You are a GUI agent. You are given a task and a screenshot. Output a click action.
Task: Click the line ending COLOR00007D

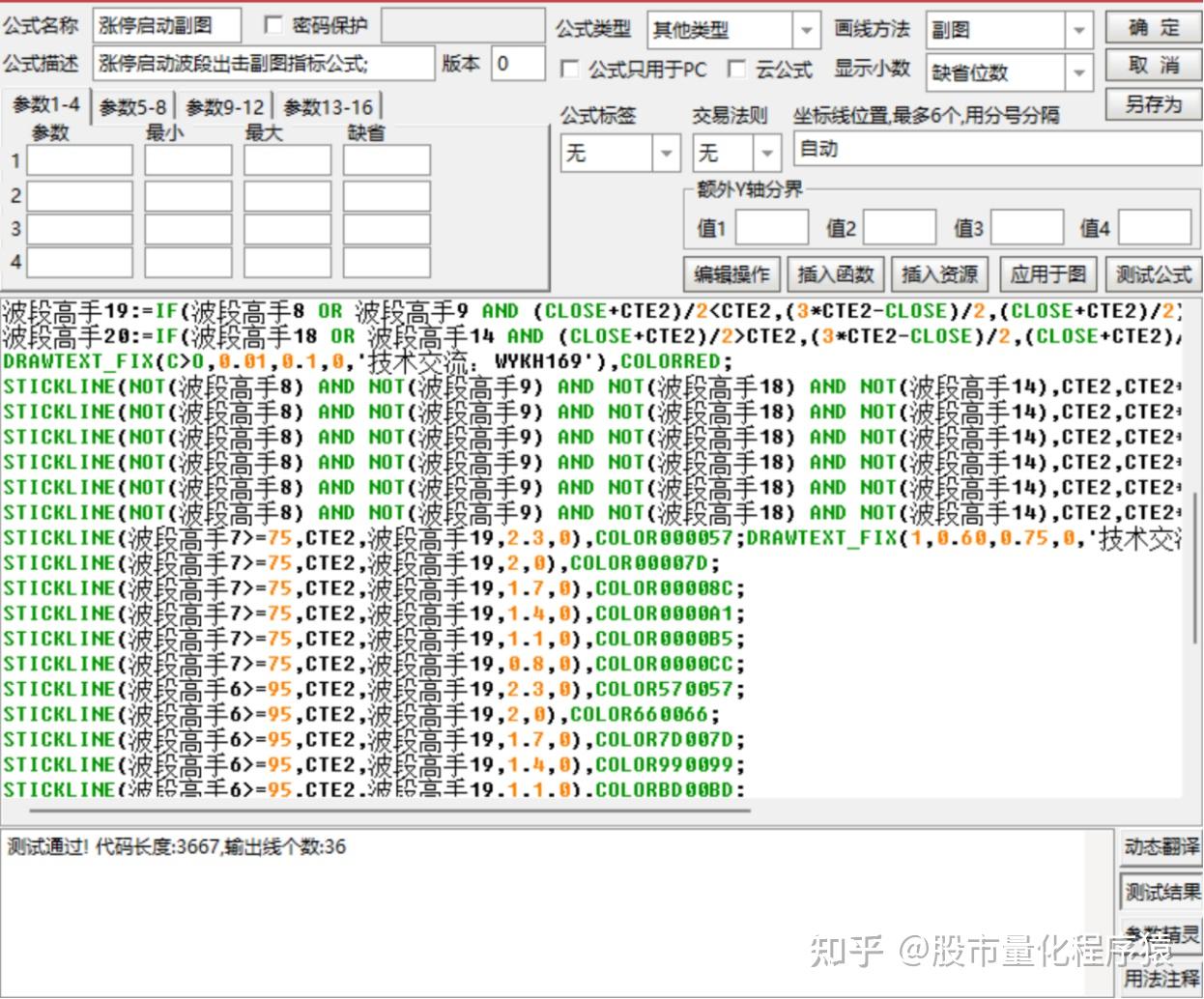pyautogui.click(x=361, y=563)
